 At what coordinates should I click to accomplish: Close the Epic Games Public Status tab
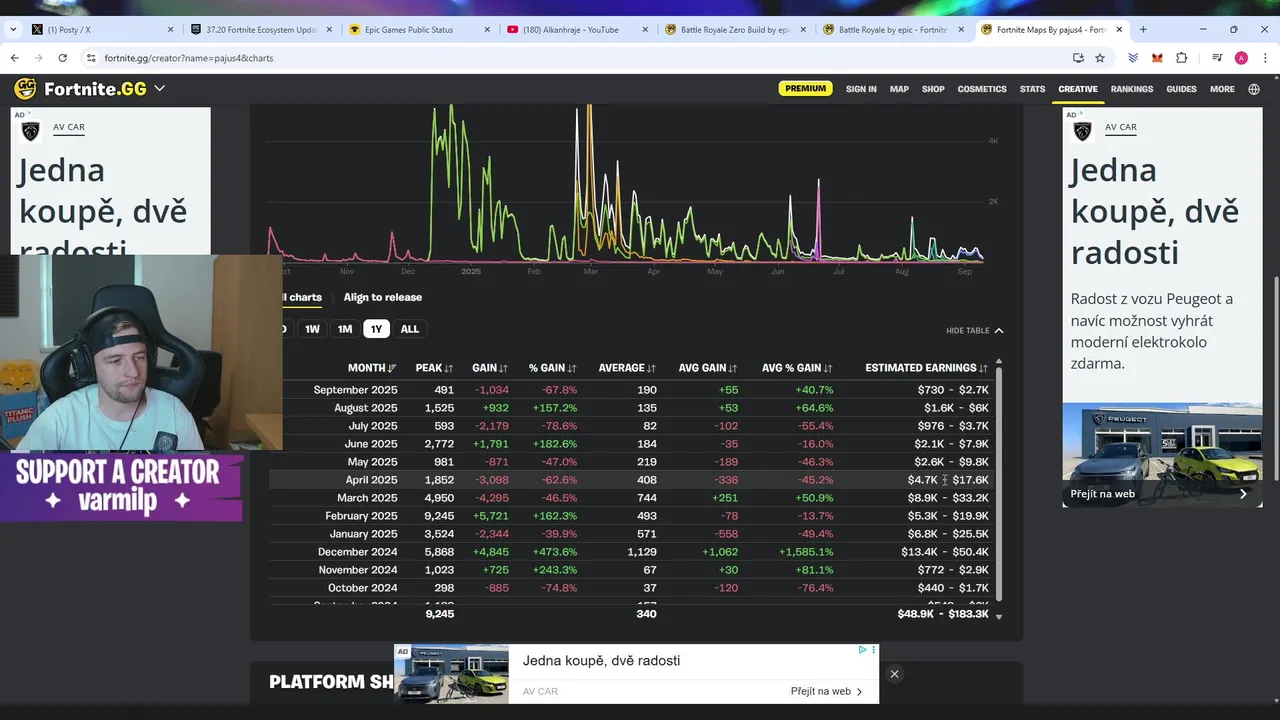tap(487, 30)
